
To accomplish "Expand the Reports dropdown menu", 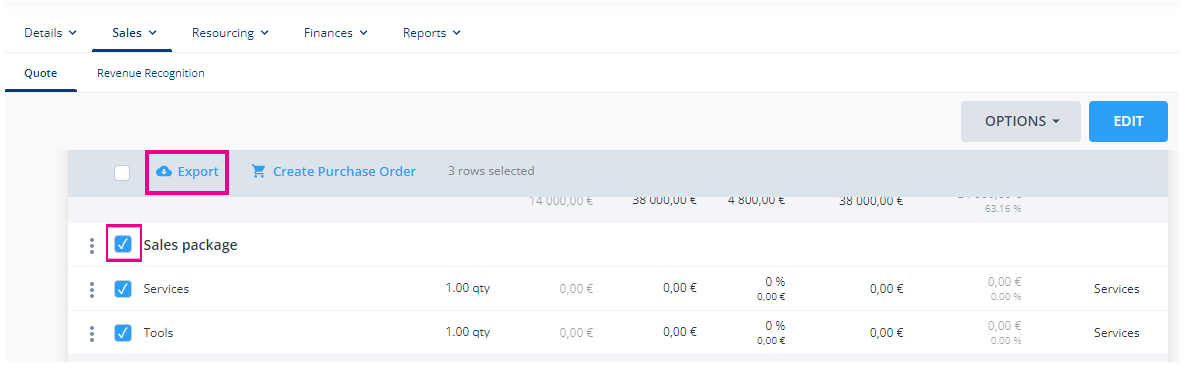I will [432, 33].
